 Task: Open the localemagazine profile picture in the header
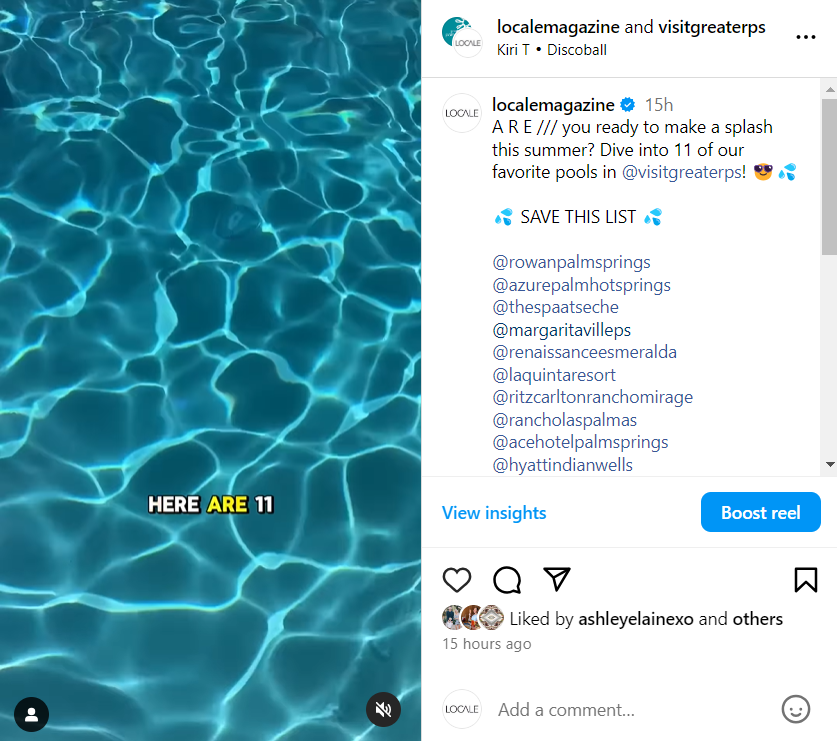click(x=462, y=37)
